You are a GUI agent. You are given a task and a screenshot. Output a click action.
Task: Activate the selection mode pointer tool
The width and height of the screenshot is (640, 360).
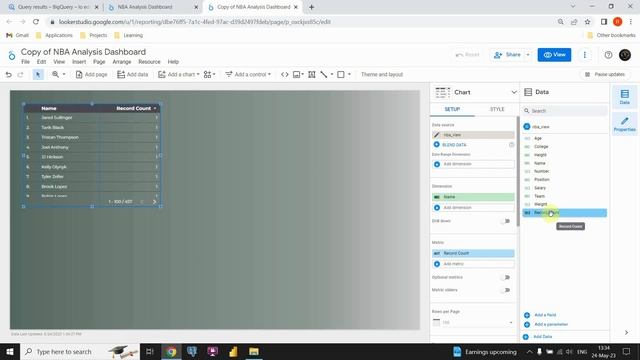click(38, 74)
